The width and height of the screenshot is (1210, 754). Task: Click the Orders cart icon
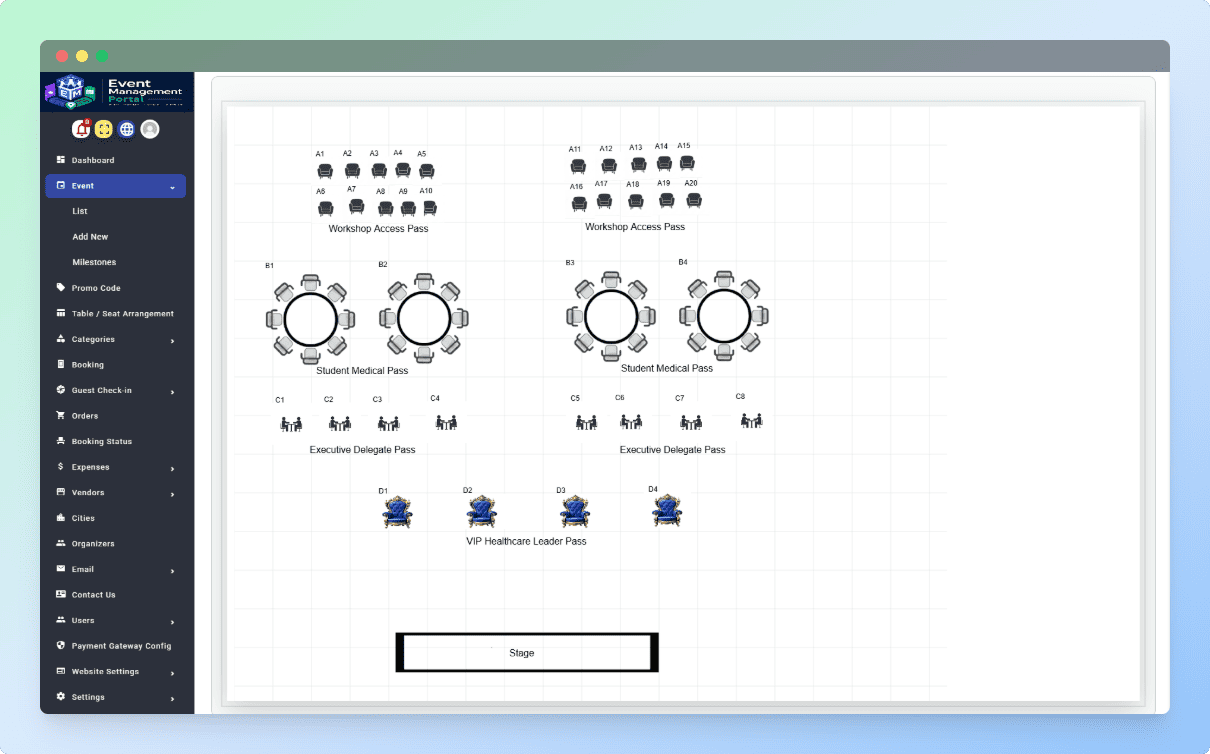(61, 416)
